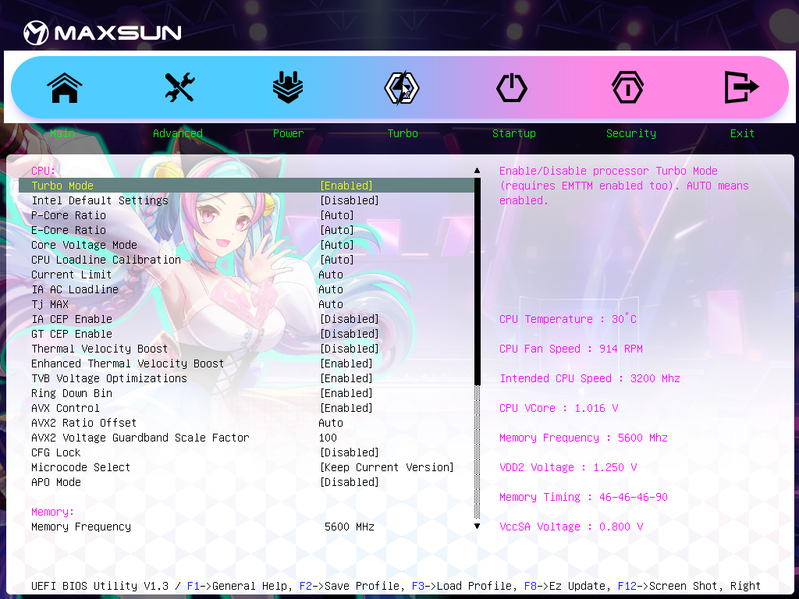Click Memory Frequency 5600 MHz value
Viewport: 799px width, 599px height.
[350, 527]
